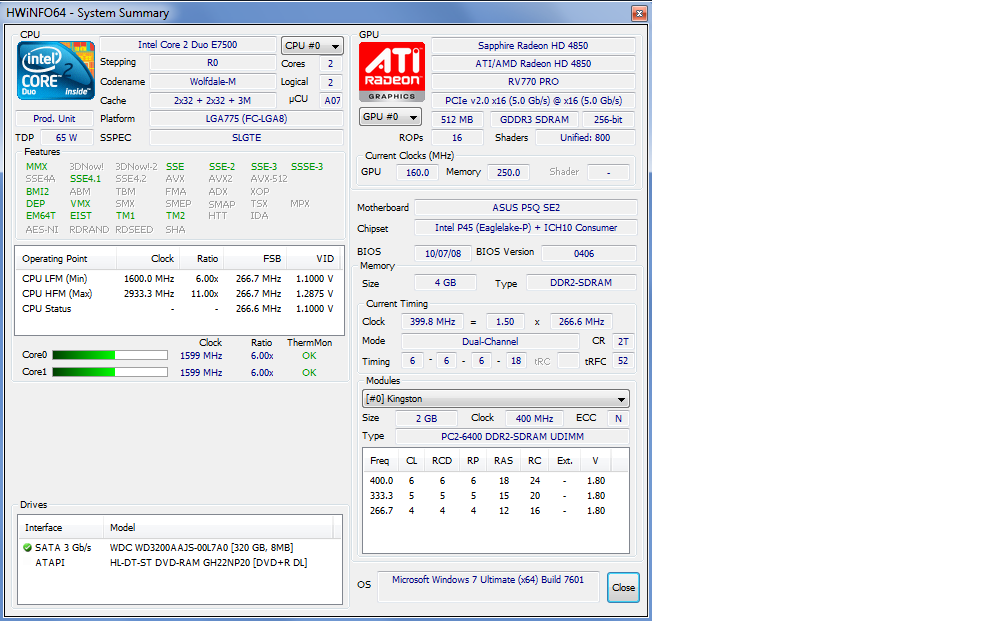Click the RV770 PRO GPU codename field
Screen dimensions: 1008x630
(533, 82)
